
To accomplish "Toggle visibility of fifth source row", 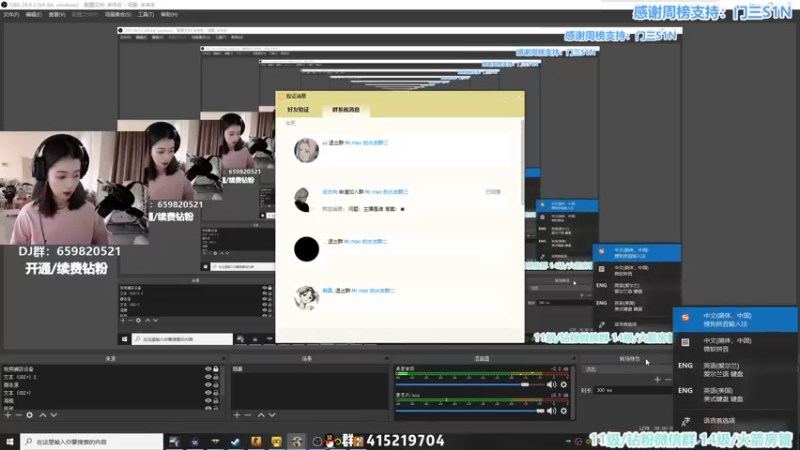I will 208,401.
